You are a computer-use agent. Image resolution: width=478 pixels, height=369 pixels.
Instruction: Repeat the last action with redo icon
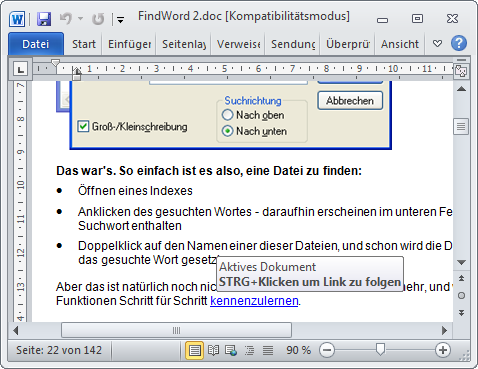98,19
